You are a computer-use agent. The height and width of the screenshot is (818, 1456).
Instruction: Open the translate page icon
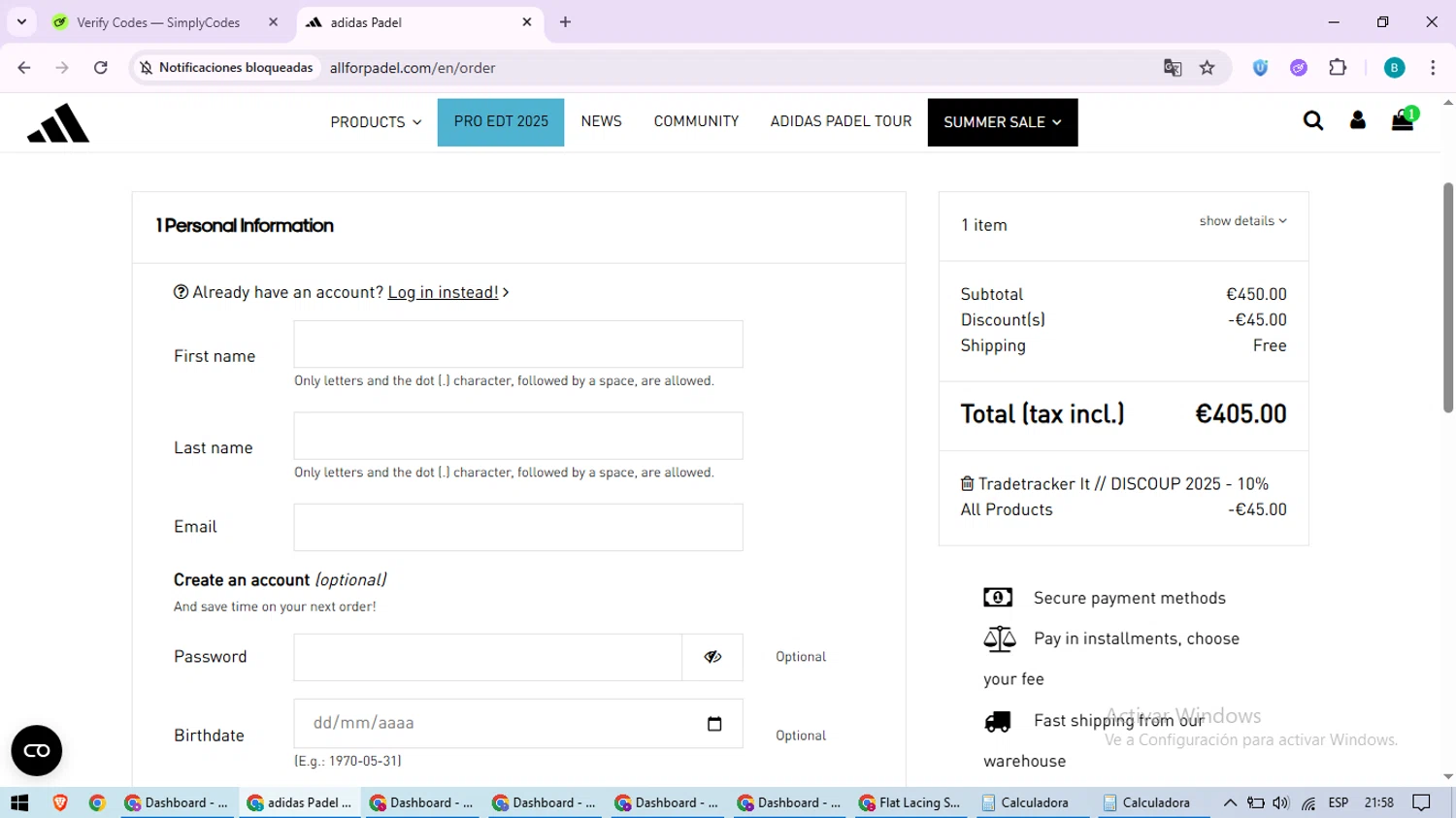click(1173, 68)
